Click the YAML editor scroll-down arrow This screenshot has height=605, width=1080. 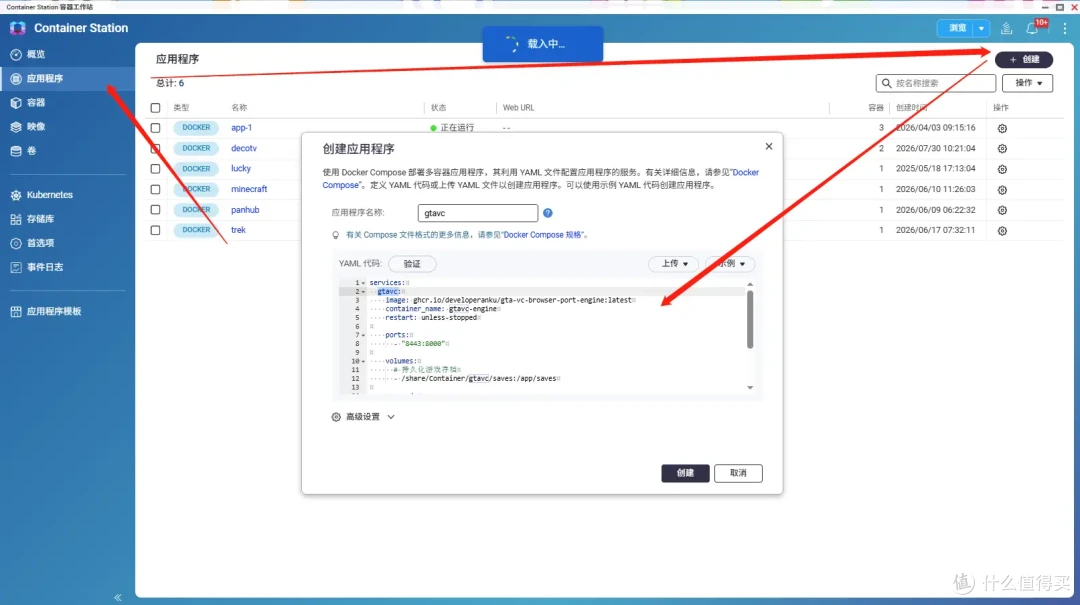pyautogui.click(x=750, y=388)
